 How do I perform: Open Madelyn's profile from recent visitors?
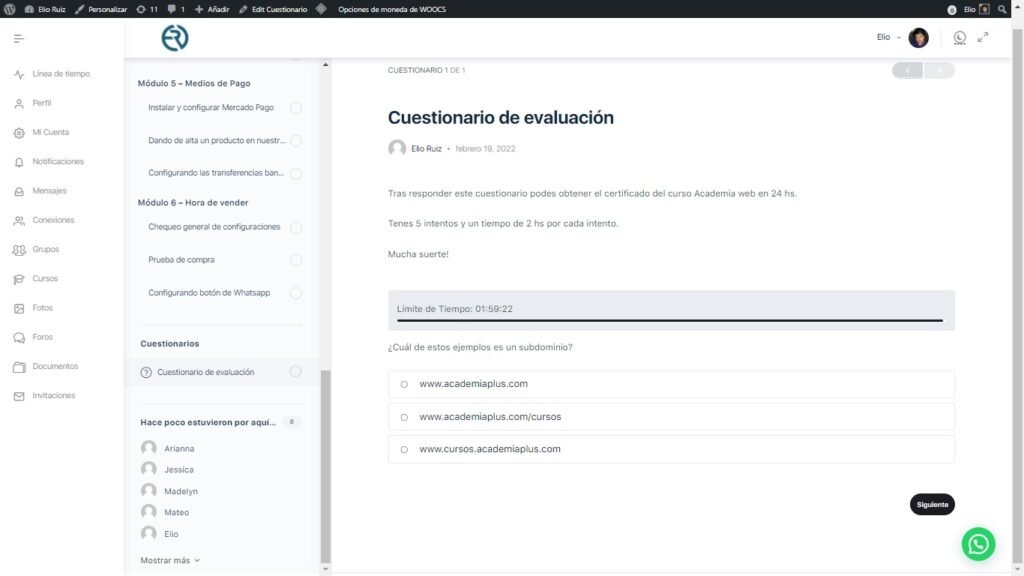[181, 491]
